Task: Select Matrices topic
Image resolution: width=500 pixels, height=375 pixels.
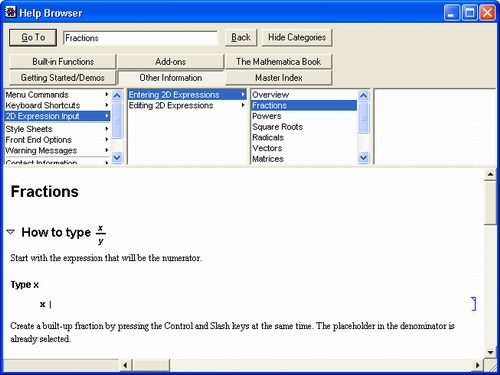Action: tap(304, 159)
